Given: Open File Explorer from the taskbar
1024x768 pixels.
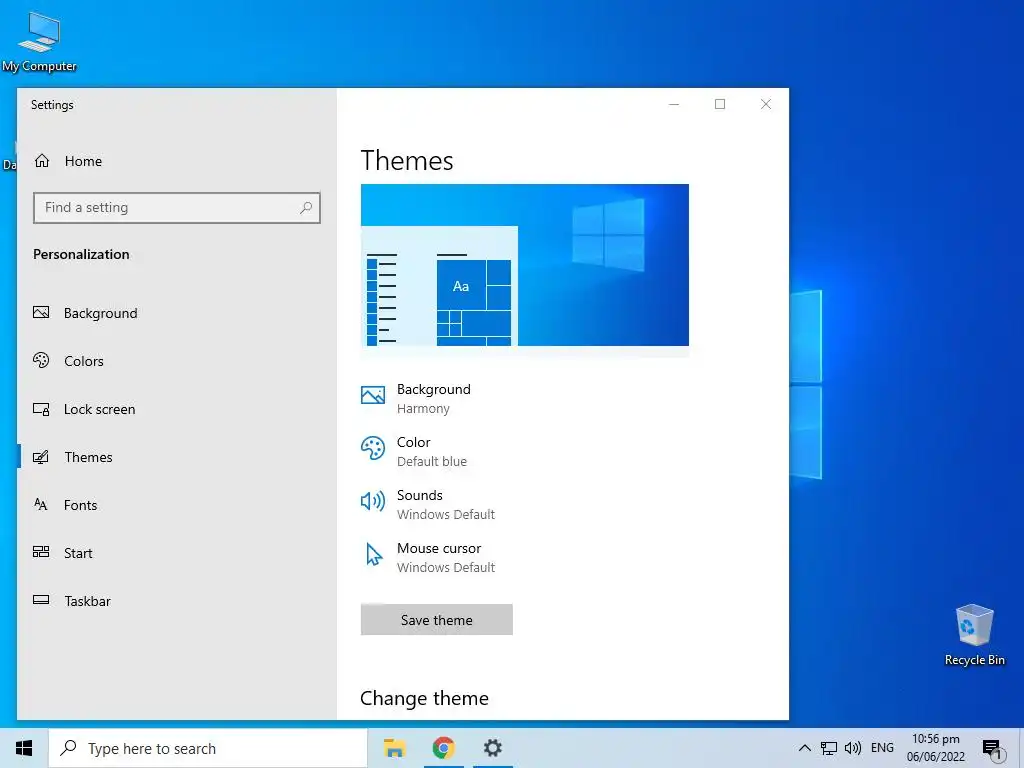Looking at the screenshot, I should click(x=394, y=748).
